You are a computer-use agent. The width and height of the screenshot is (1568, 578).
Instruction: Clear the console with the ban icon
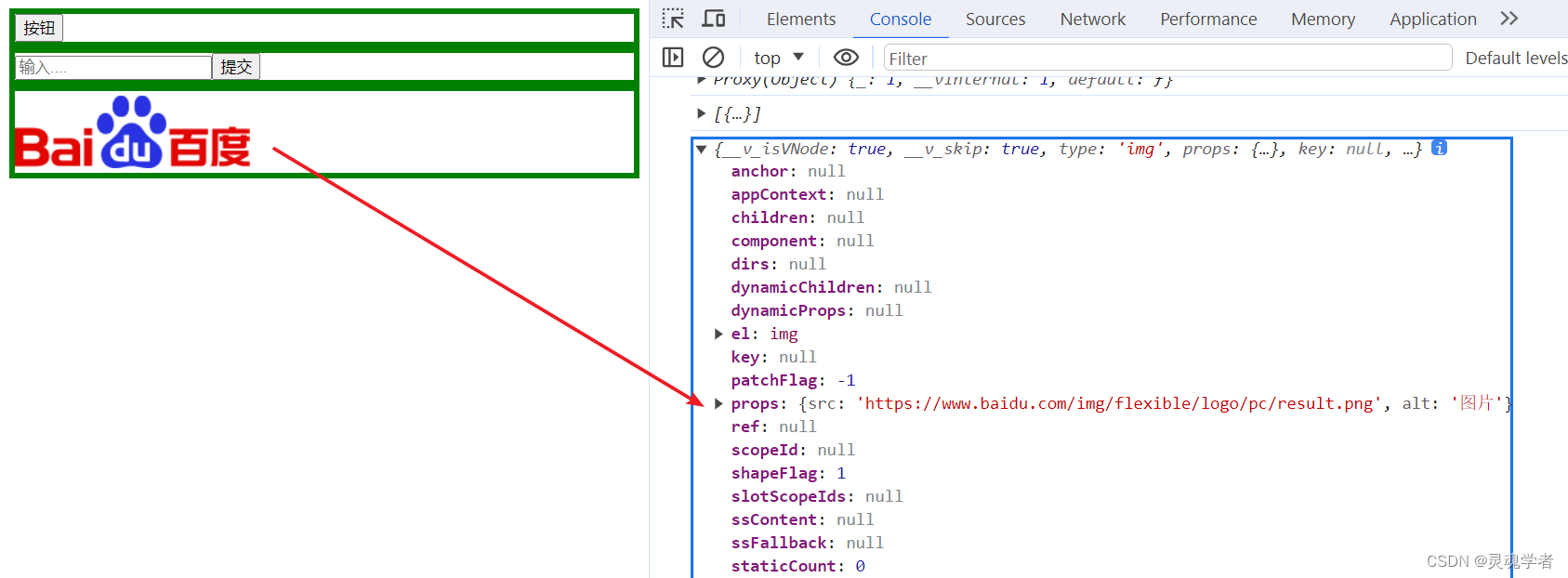coord(713,58)
